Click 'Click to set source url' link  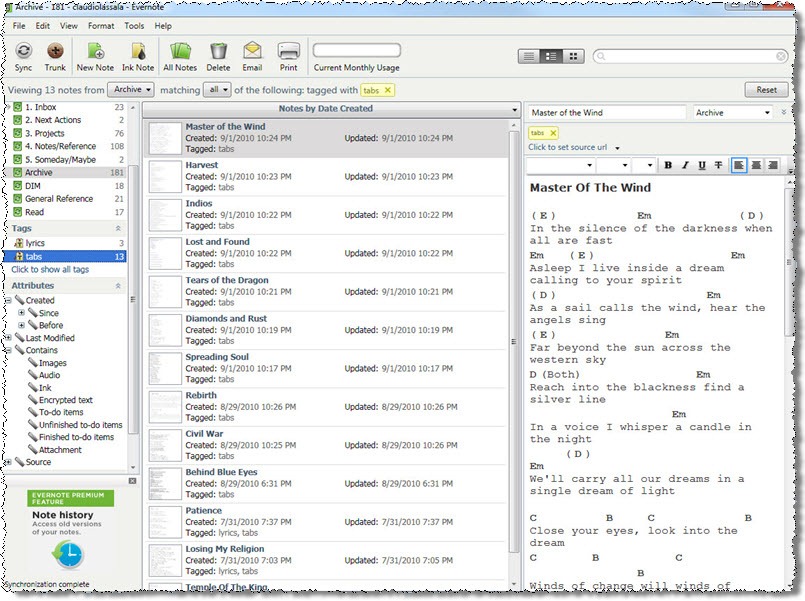[567, 147]
